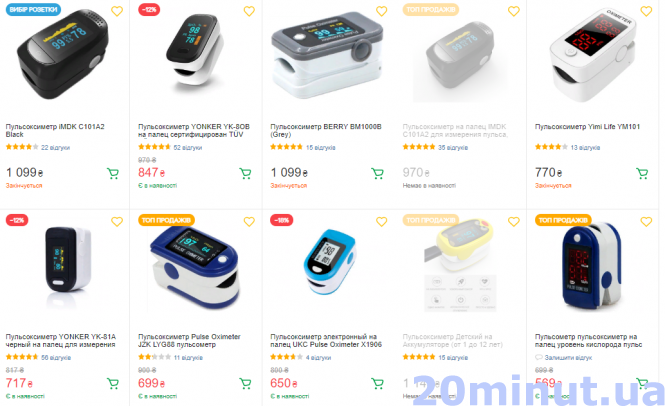Add Yimi Life YM101 to cart
Viewport: 665px width, 406px height.
(x=642, y=173)
